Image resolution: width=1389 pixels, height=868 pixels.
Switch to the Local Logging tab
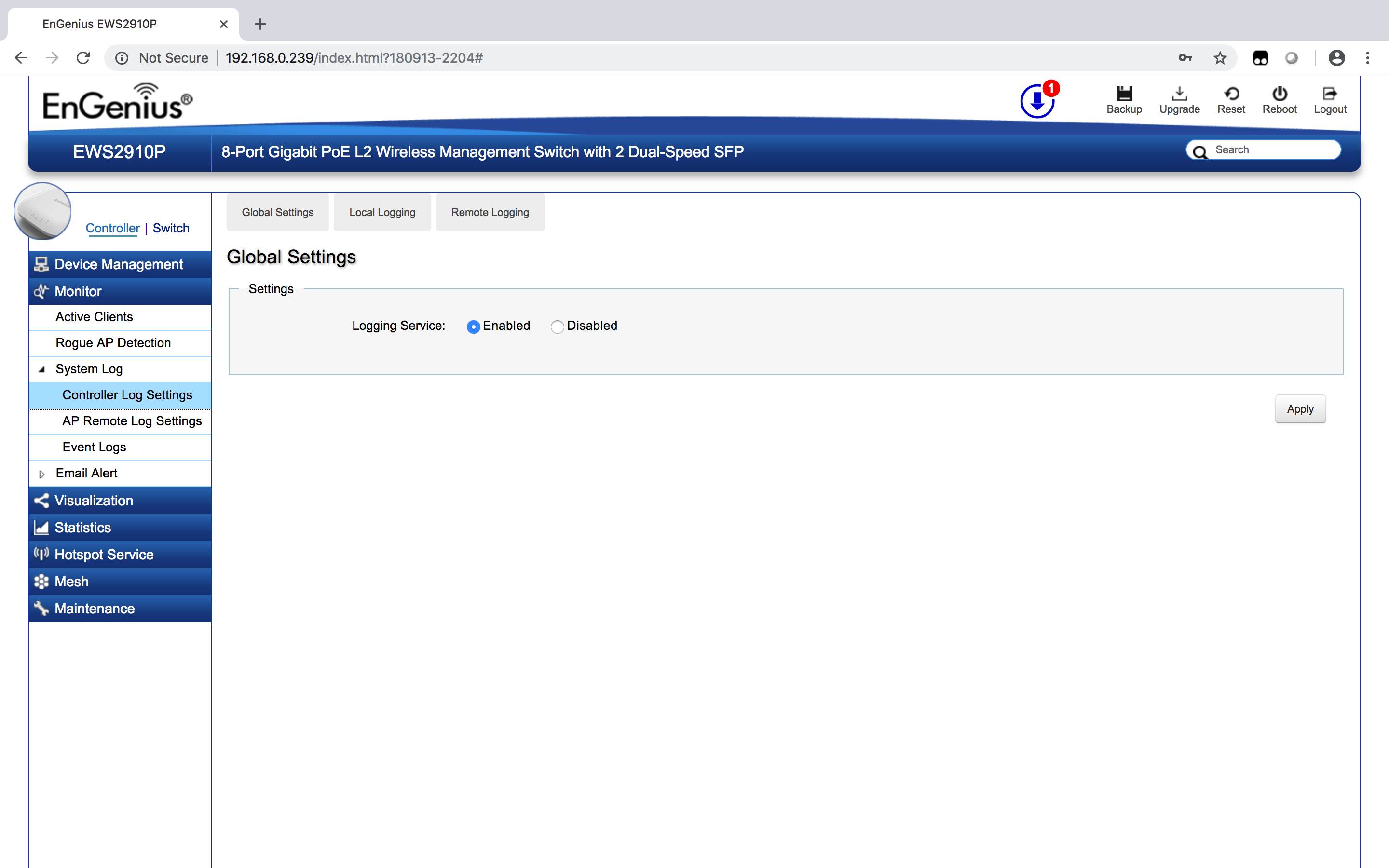(382, 212)
